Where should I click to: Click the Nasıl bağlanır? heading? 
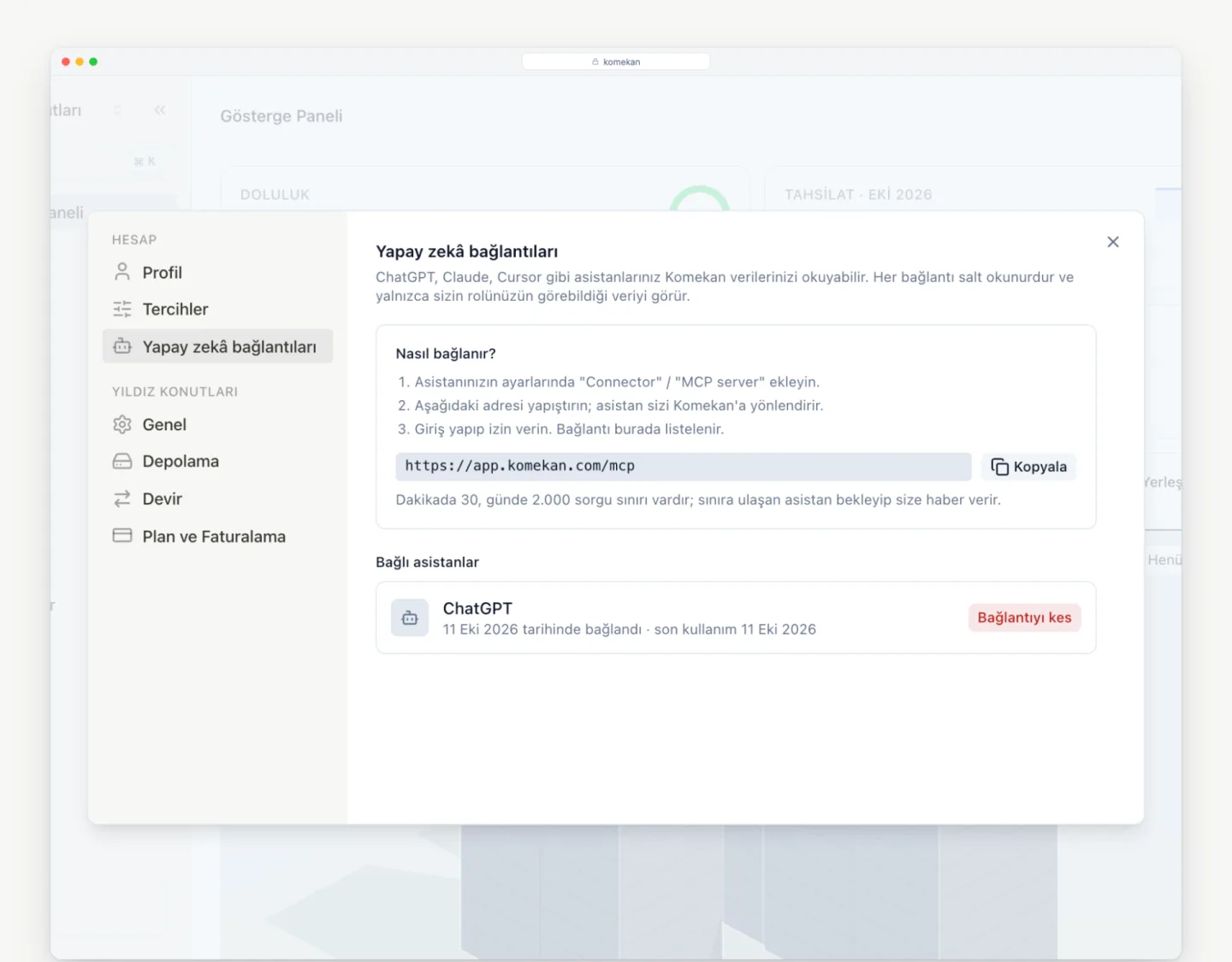(446, 353)
